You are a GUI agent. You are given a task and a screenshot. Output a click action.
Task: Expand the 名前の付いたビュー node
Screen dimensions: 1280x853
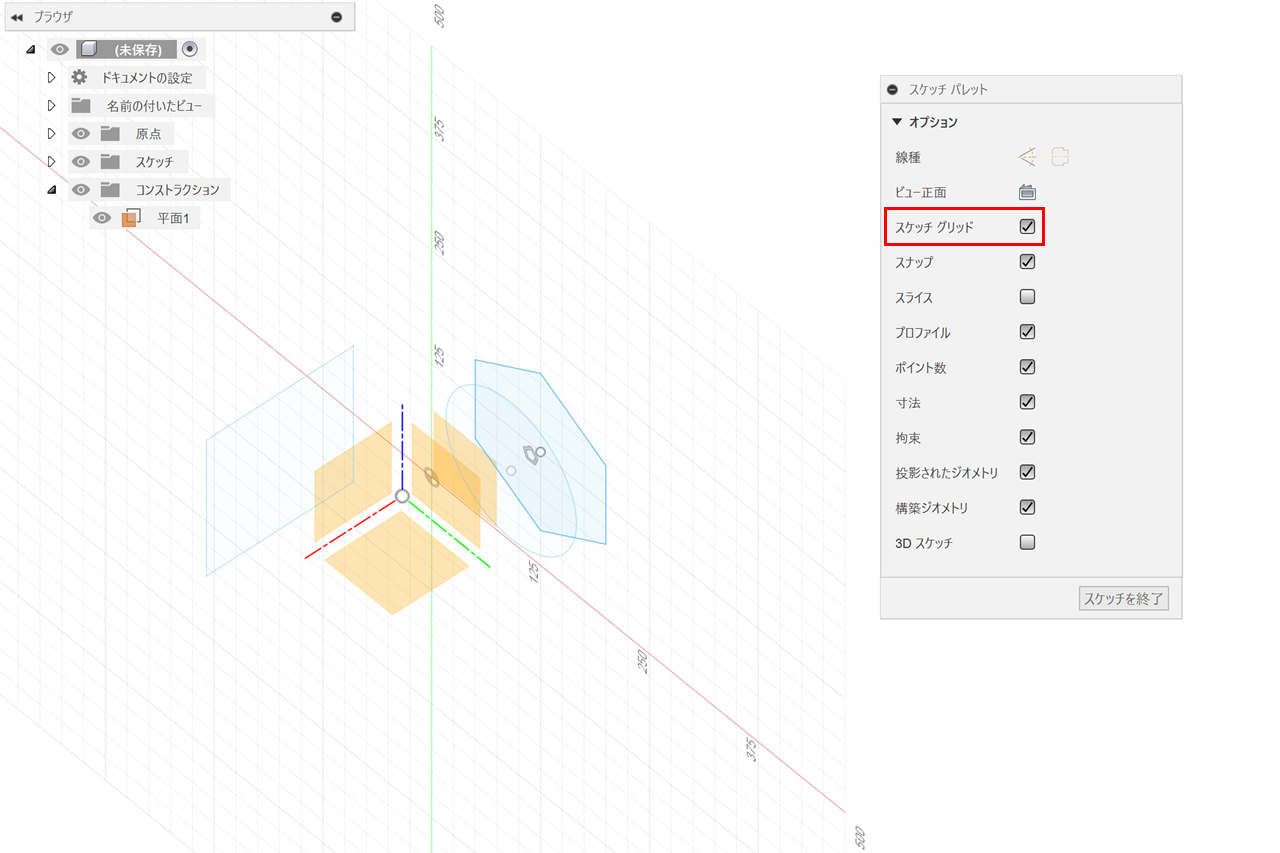coord(52,105)
